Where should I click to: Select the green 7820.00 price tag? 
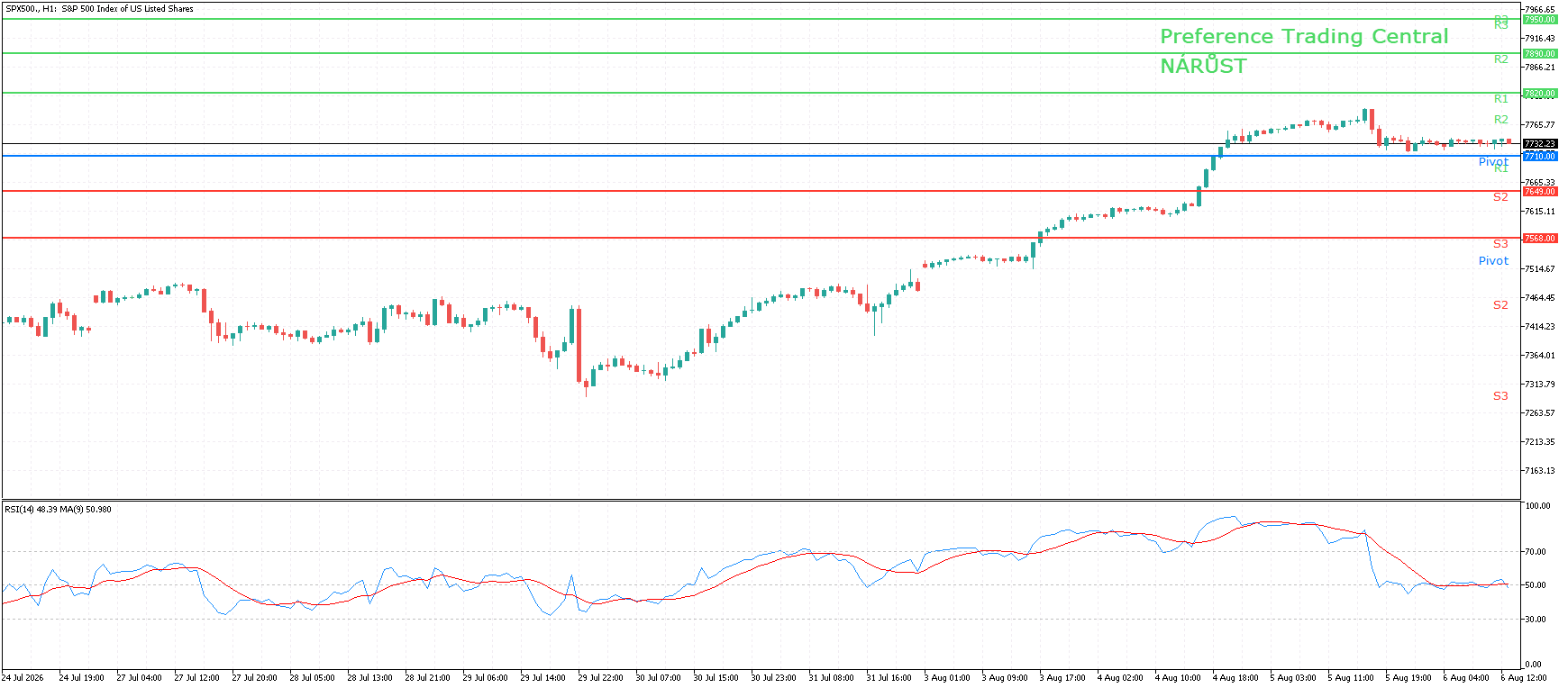pyautogui.click(x=1539, y=94)
